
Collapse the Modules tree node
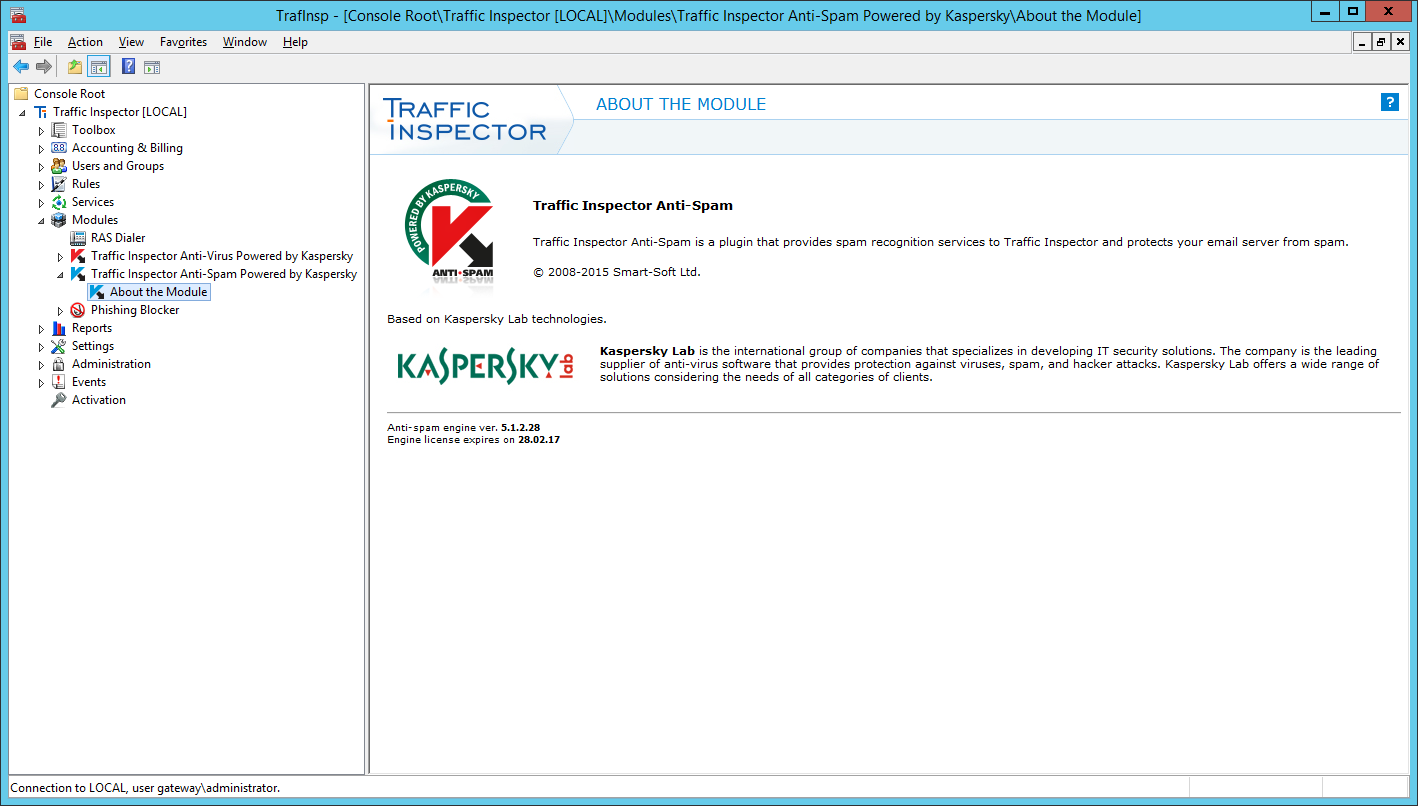(41, 220)
